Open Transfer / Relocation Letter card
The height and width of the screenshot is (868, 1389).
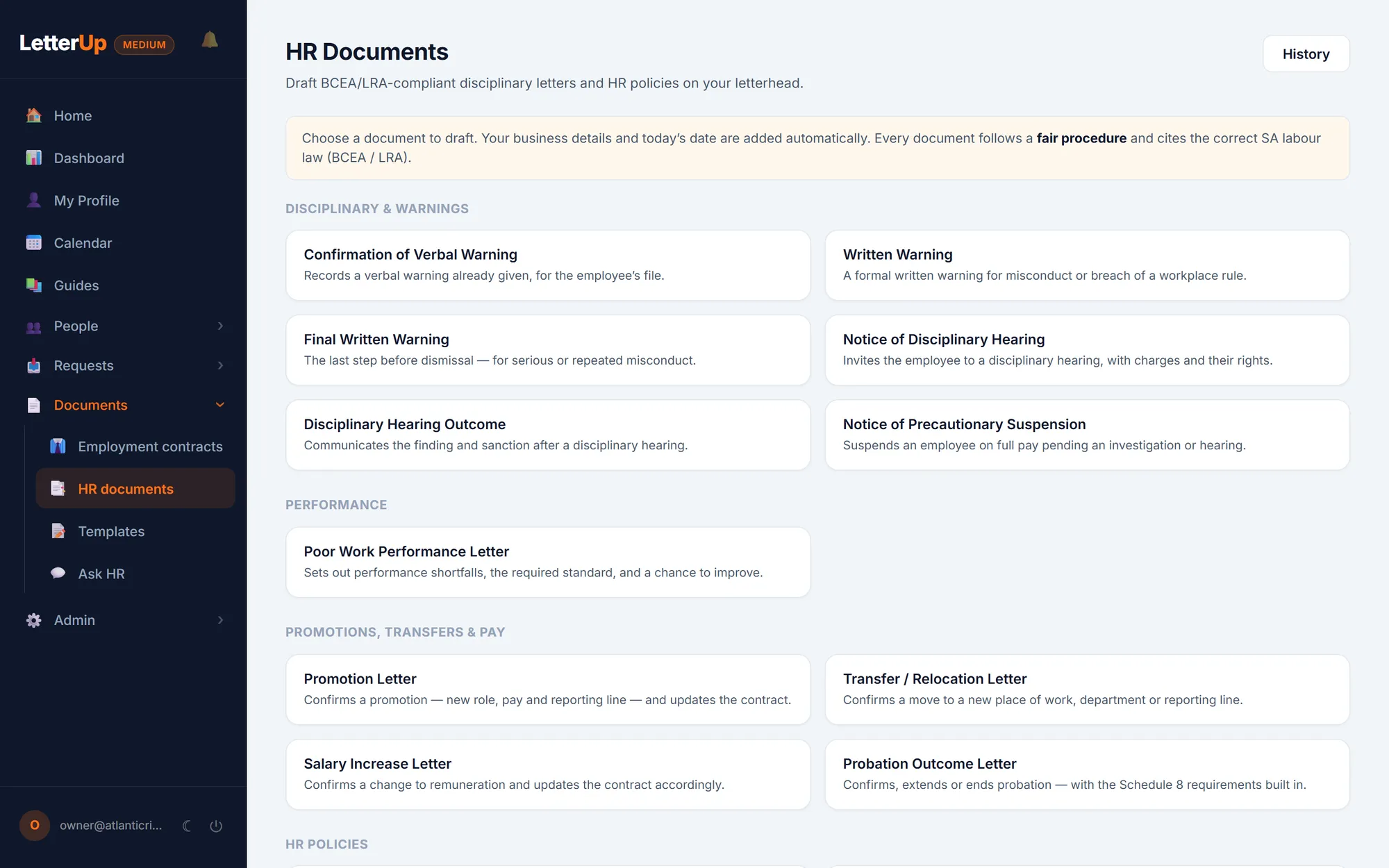pyautogui.click(x=1087, y=690)
